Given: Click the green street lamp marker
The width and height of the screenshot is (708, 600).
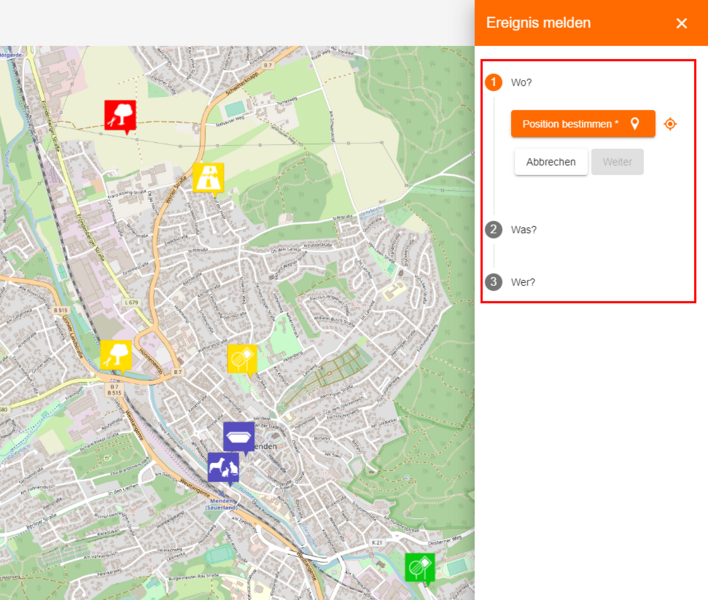Looking at the screenshot, I should [419, 567].
